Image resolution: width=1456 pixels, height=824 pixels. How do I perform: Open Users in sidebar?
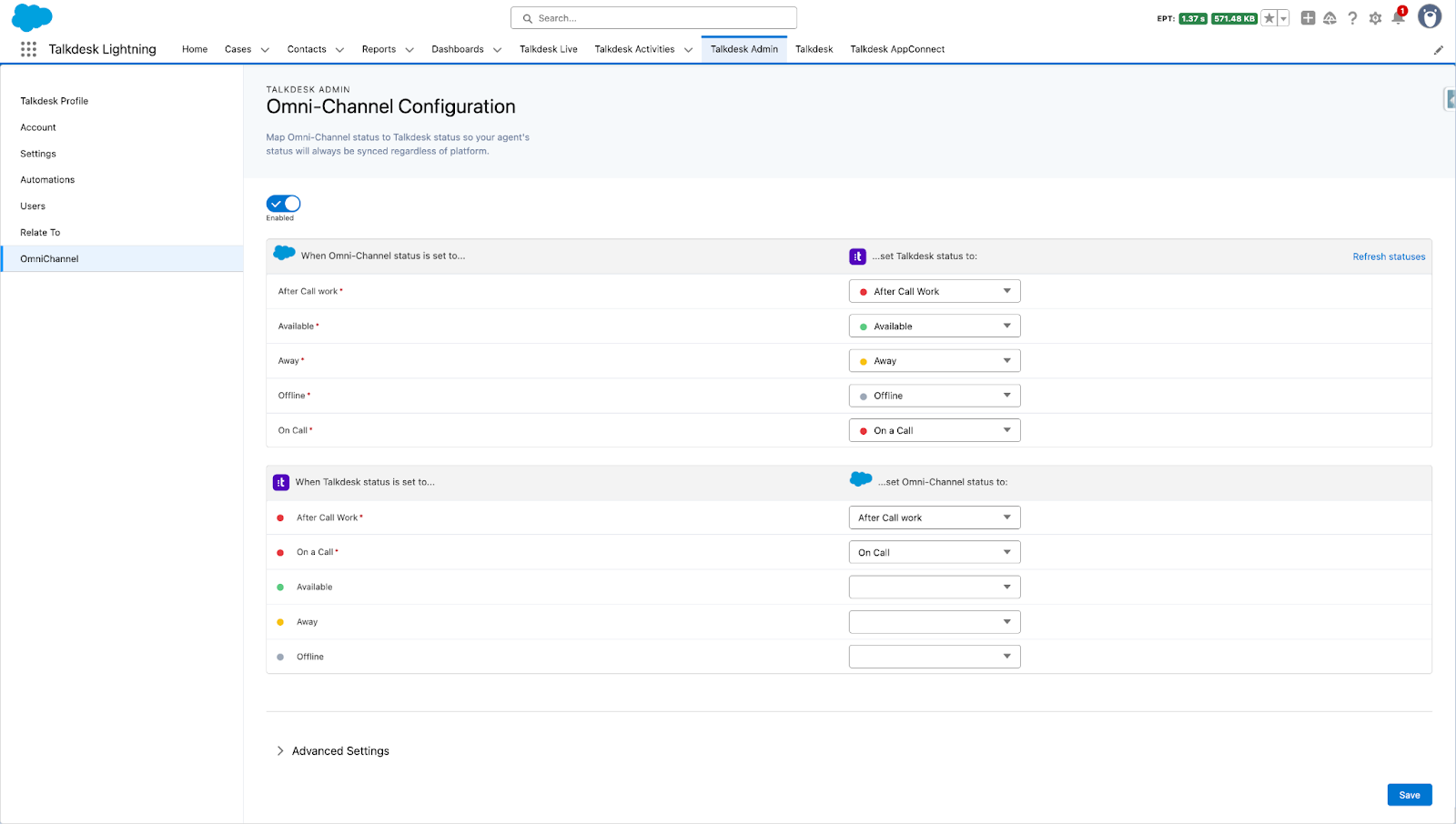tap(33, 206)
